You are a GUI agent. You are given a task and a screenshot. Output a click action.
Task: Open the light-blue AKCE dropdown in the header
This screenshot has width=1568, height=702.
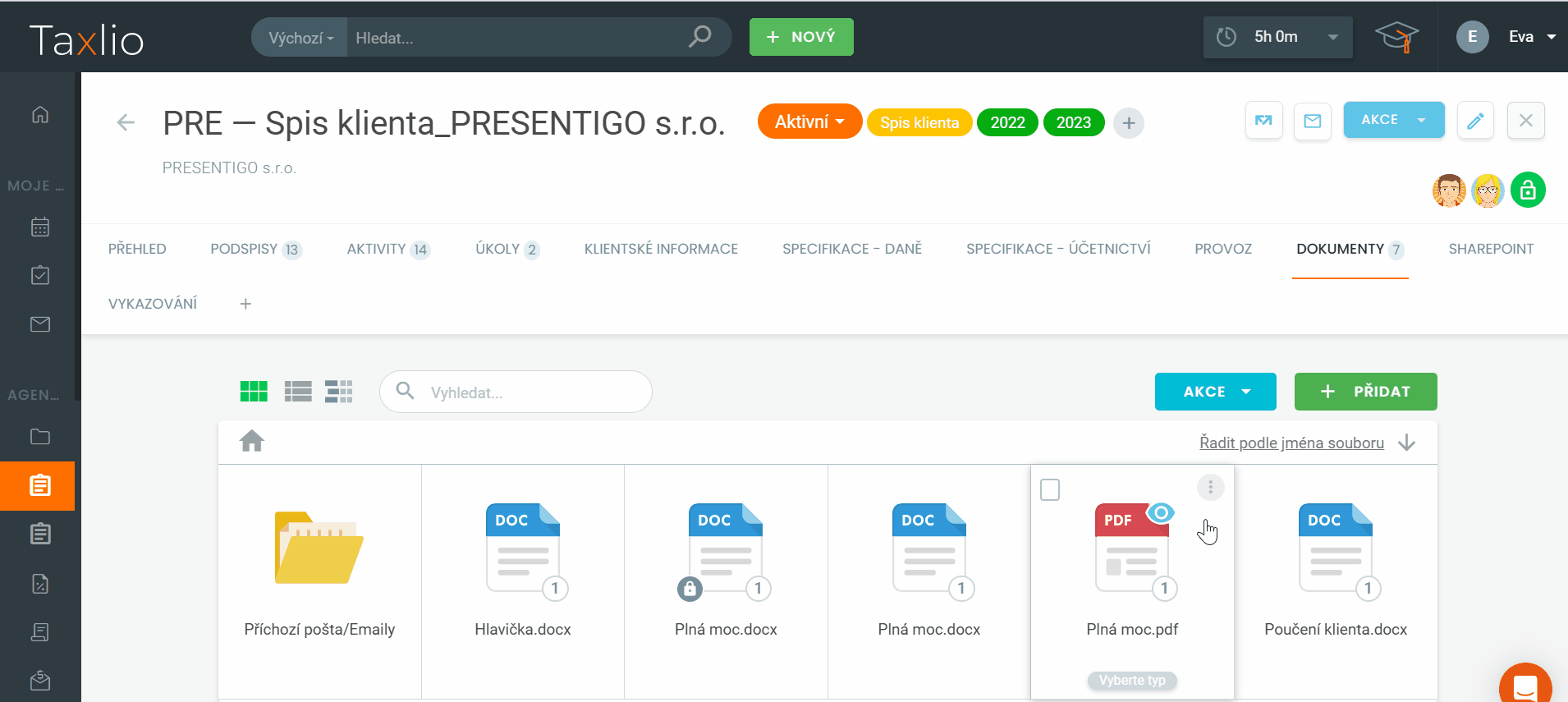coord(1394,120)
